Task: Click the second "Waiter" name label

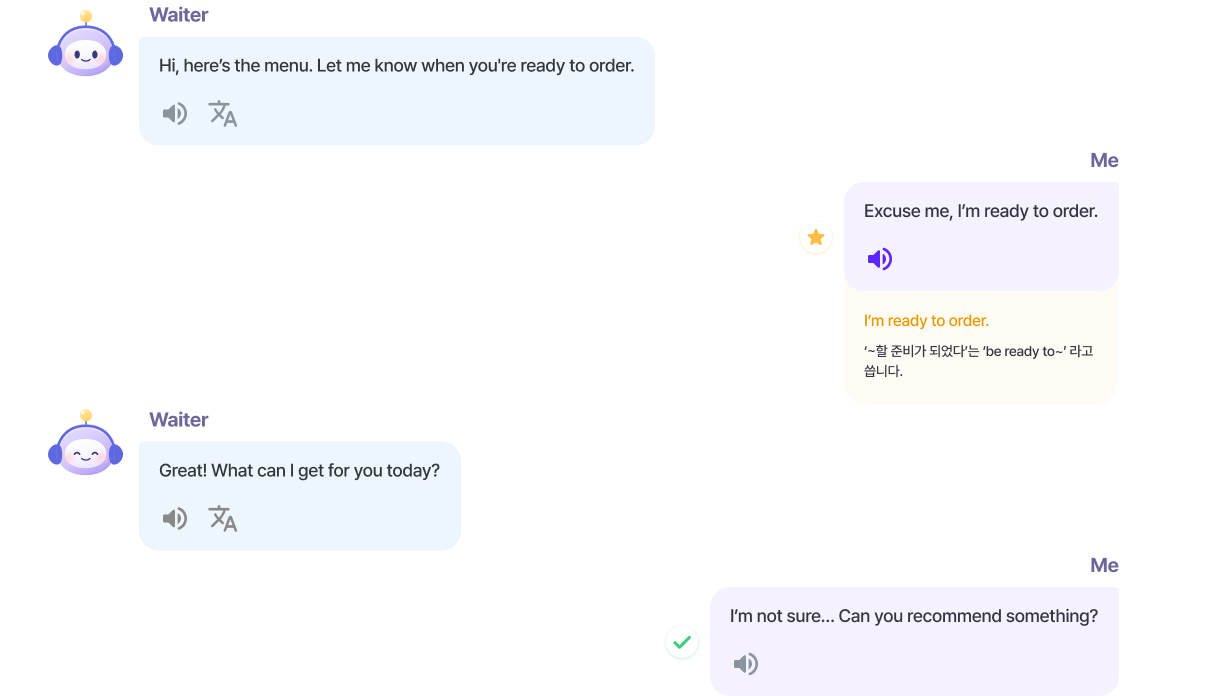Action: (x=179, y=420)
